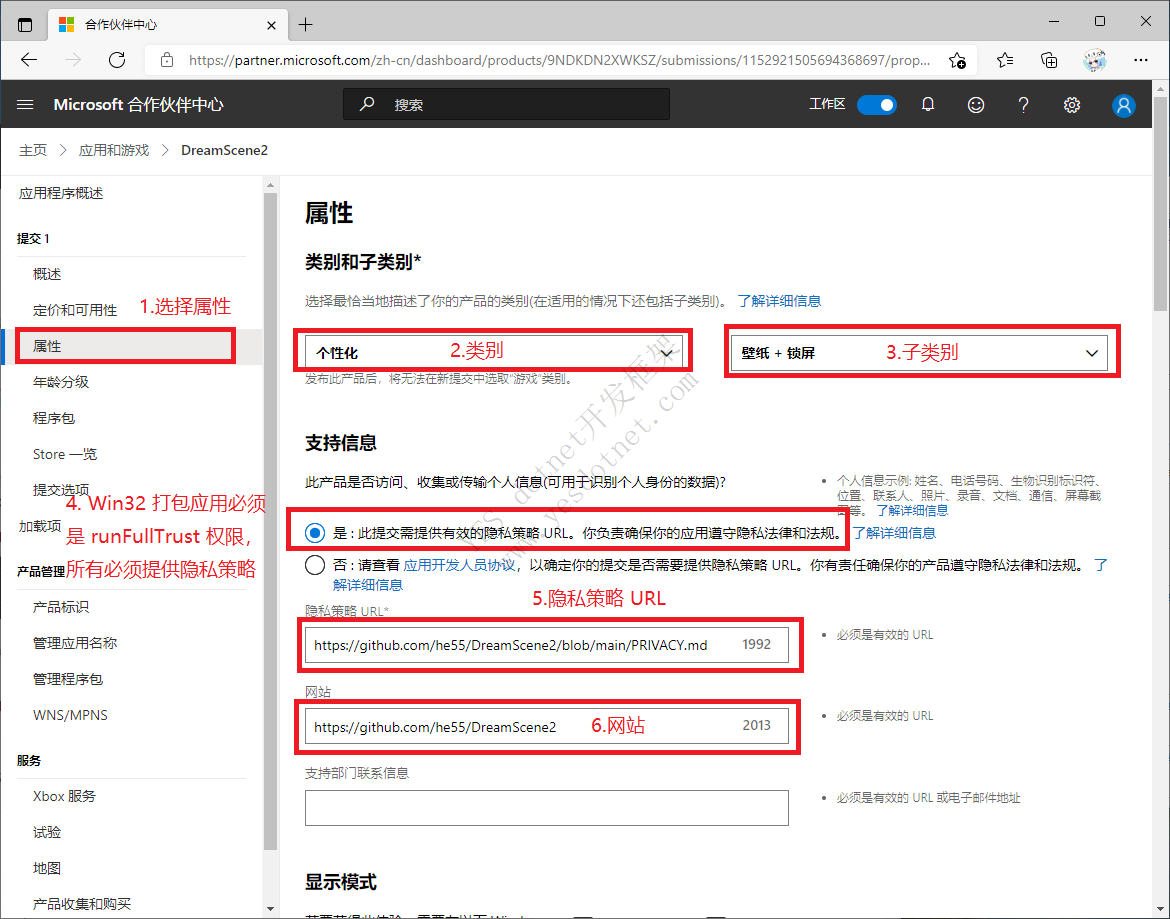
Task: Open the favorites list icon
Action: point(1005,60)
